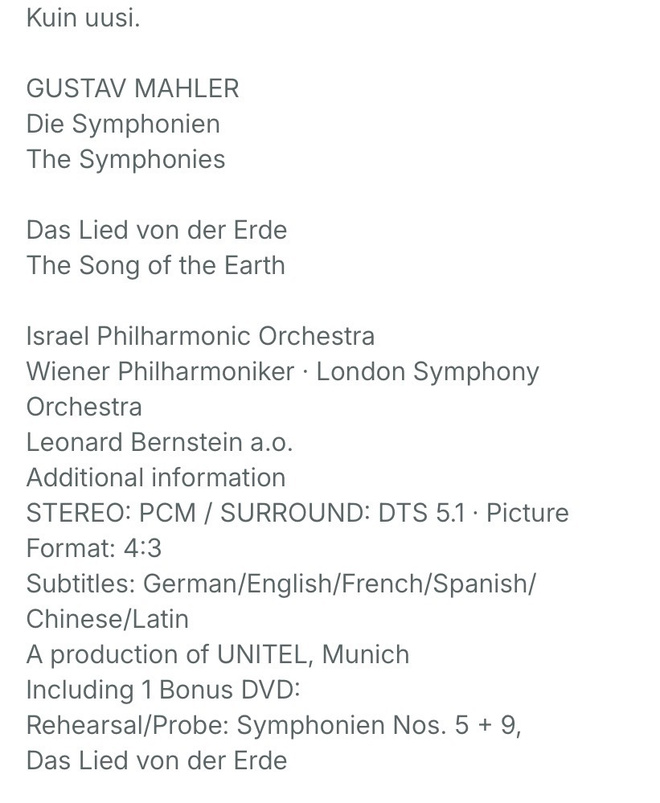This screenshot has height=803, width=660.
Task: Click 'London Symphony' text
Action: coord(428,372)
